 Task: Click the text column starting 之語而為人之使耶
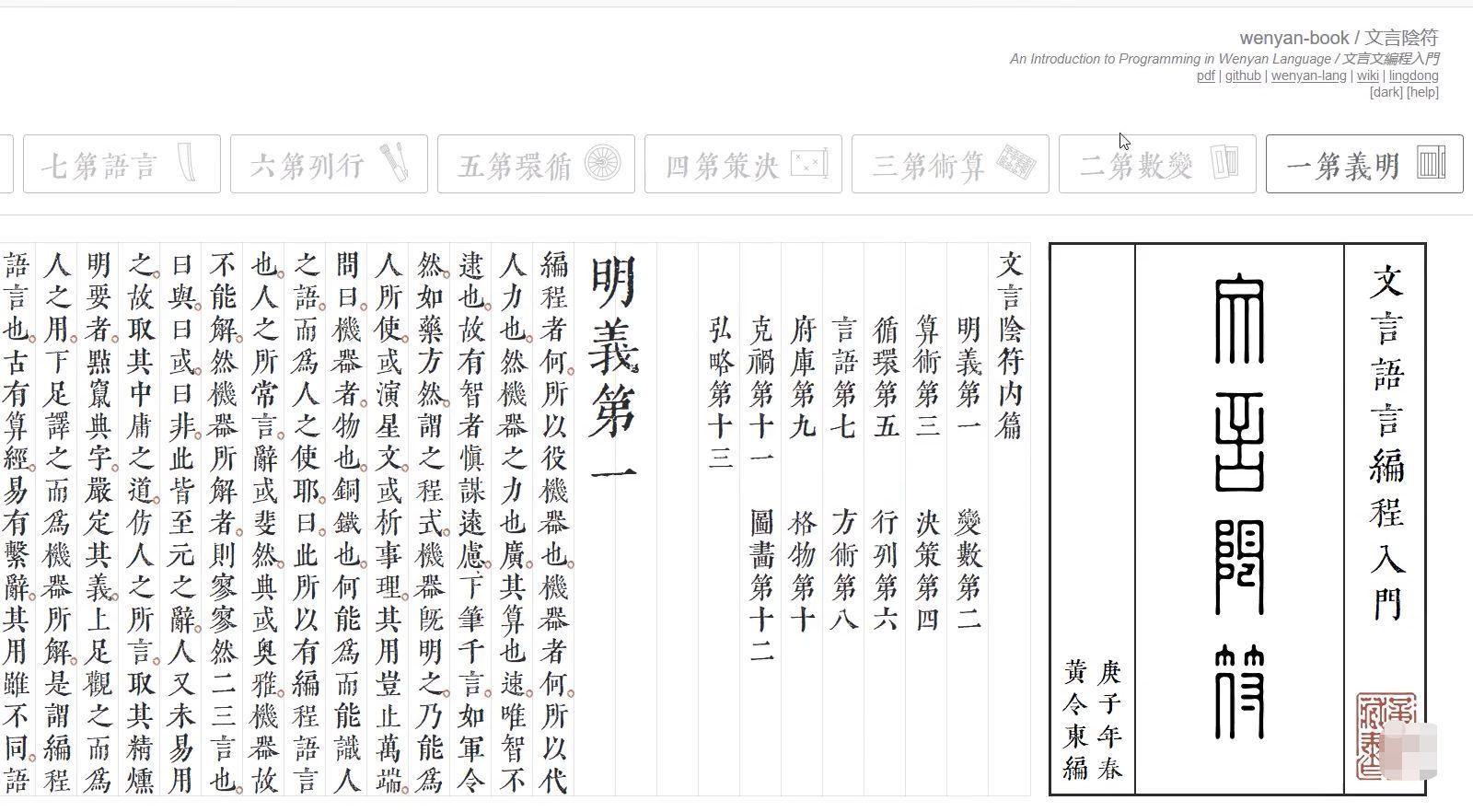click(305, 522)
